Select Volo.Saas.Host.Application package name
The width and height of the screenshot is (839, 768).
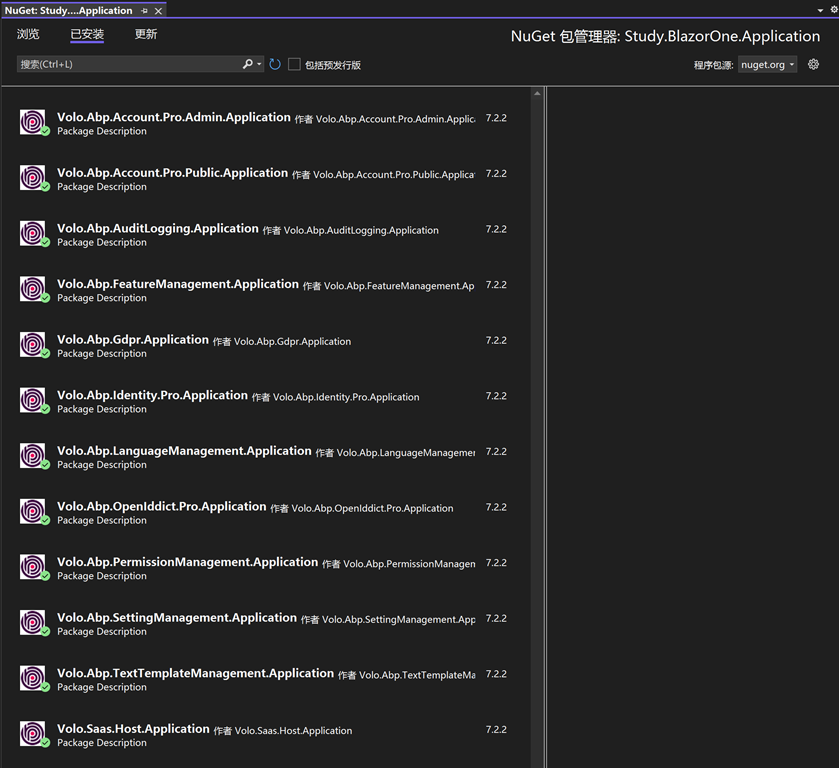(133, 729)
